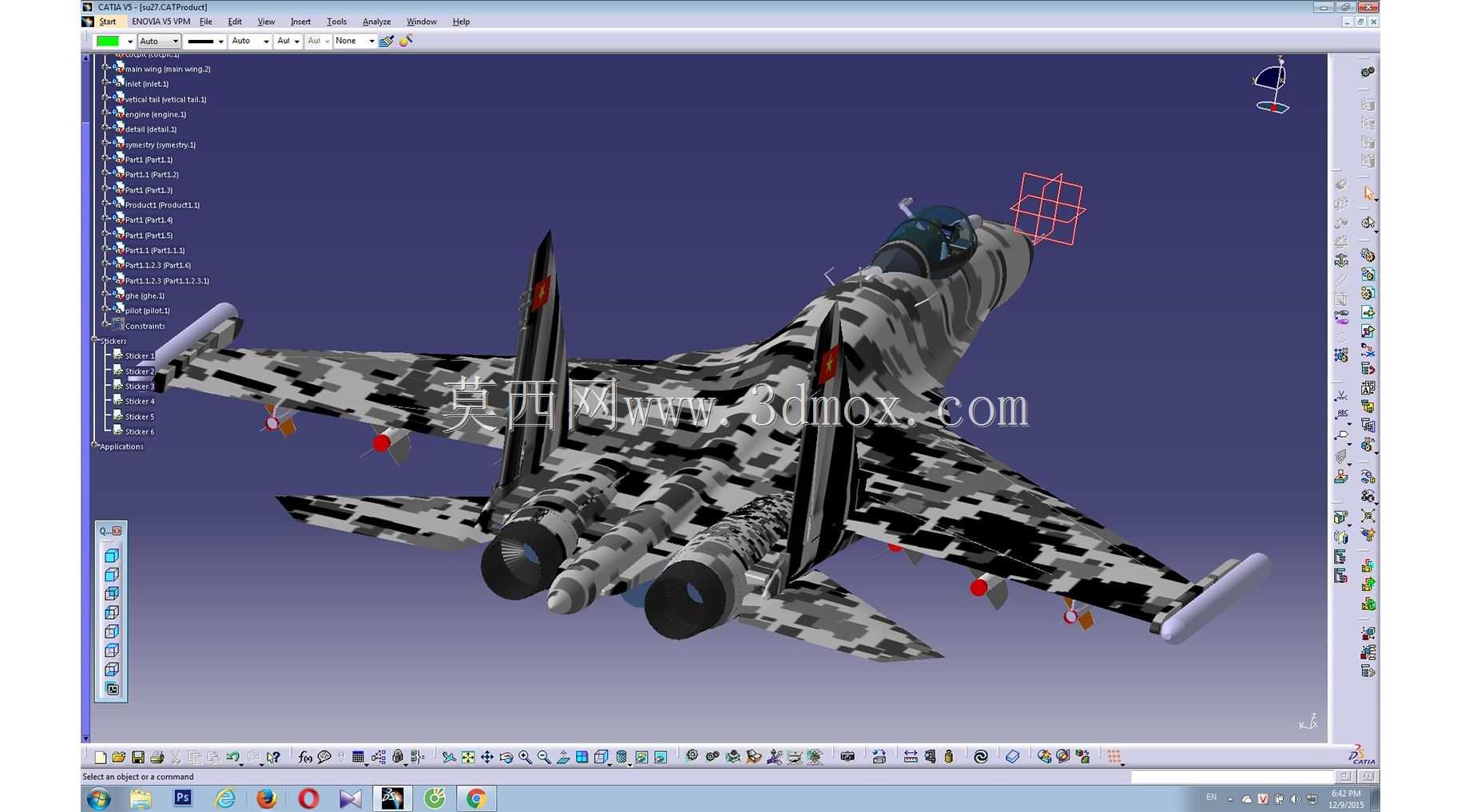
Task: Expand the Applications tree node
Action: [x=94, y=446]
